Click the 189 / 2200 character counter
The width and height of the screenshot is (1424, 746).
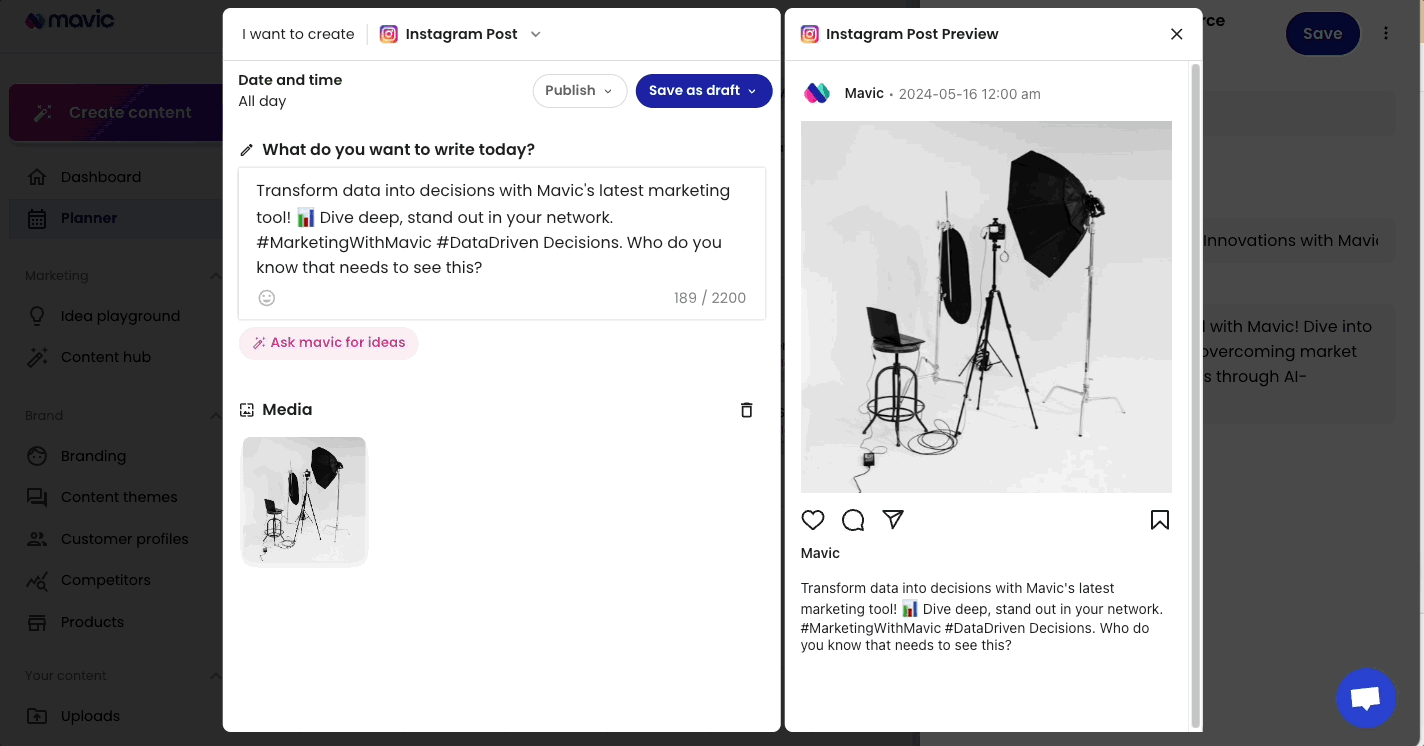pos(710,298)
